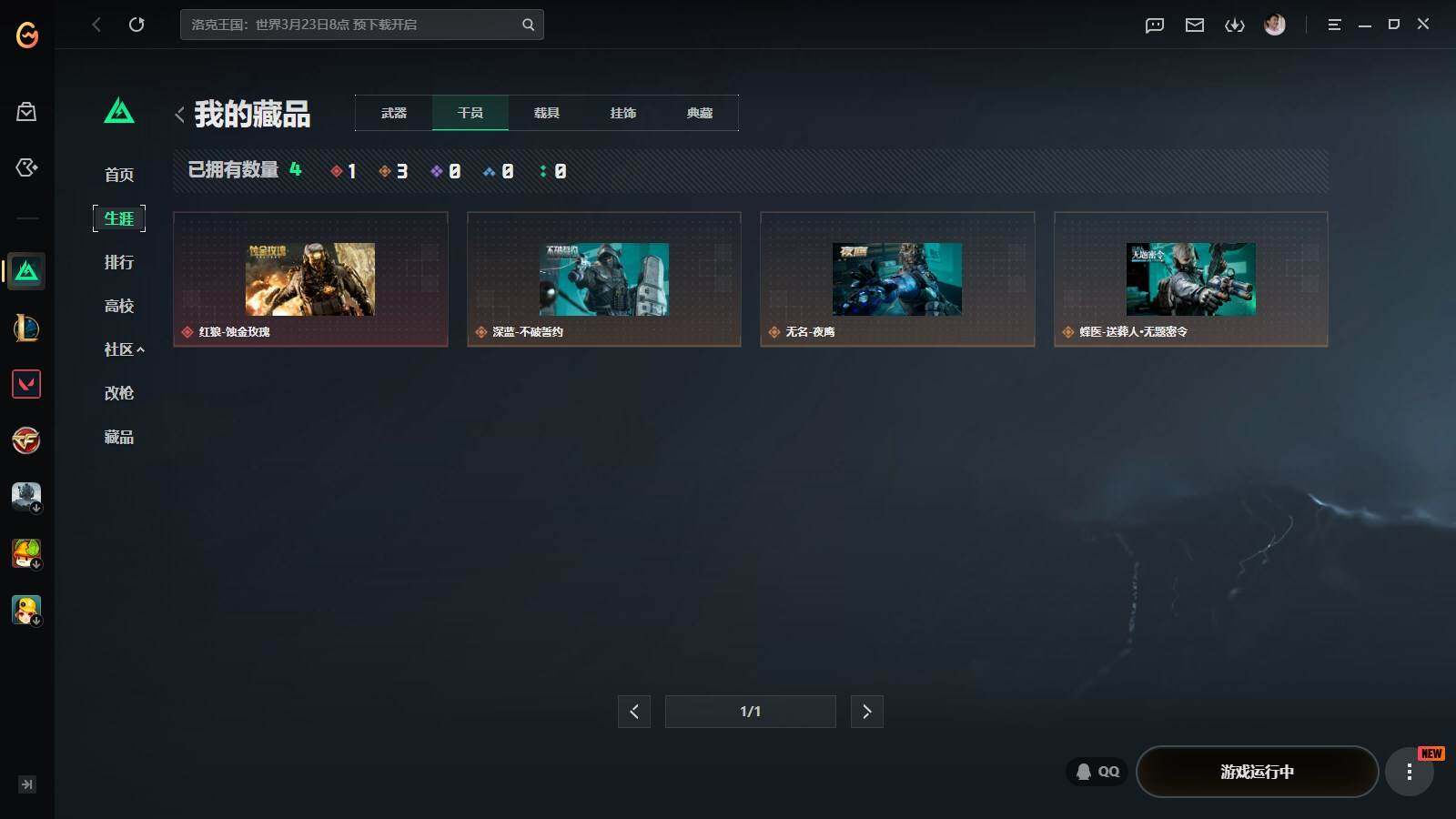This screenshot has width=1456, height=819.
Task: Open the main hamburger menu
Action: 1334,25
